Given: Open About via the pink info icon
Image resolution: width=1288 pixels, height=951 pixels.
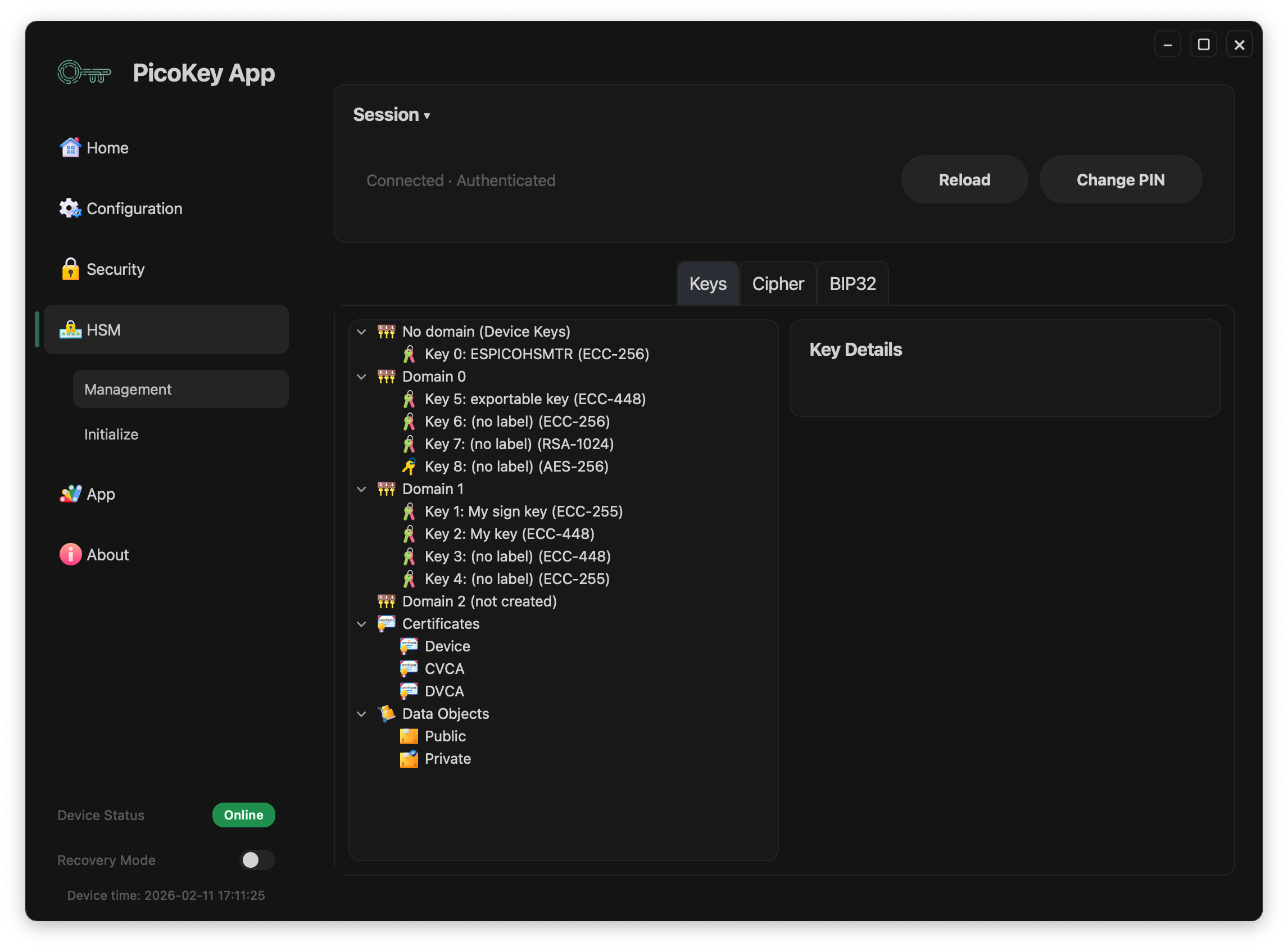Looking at the screenshot, I should pos(70,555).
